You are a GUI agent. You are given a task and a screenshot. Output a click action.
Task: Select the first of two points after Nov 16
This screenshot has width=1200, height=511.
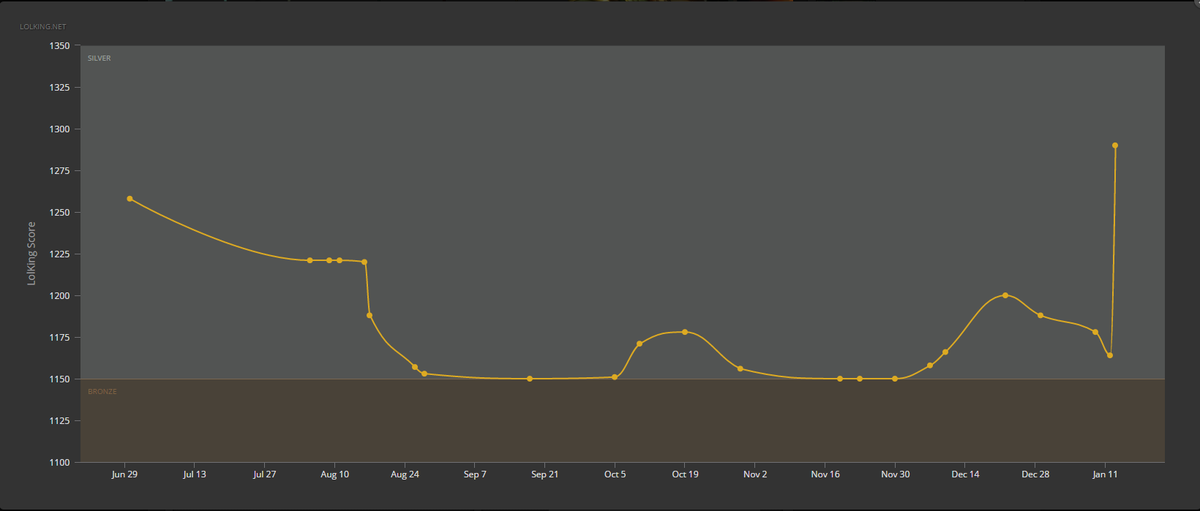840,379
